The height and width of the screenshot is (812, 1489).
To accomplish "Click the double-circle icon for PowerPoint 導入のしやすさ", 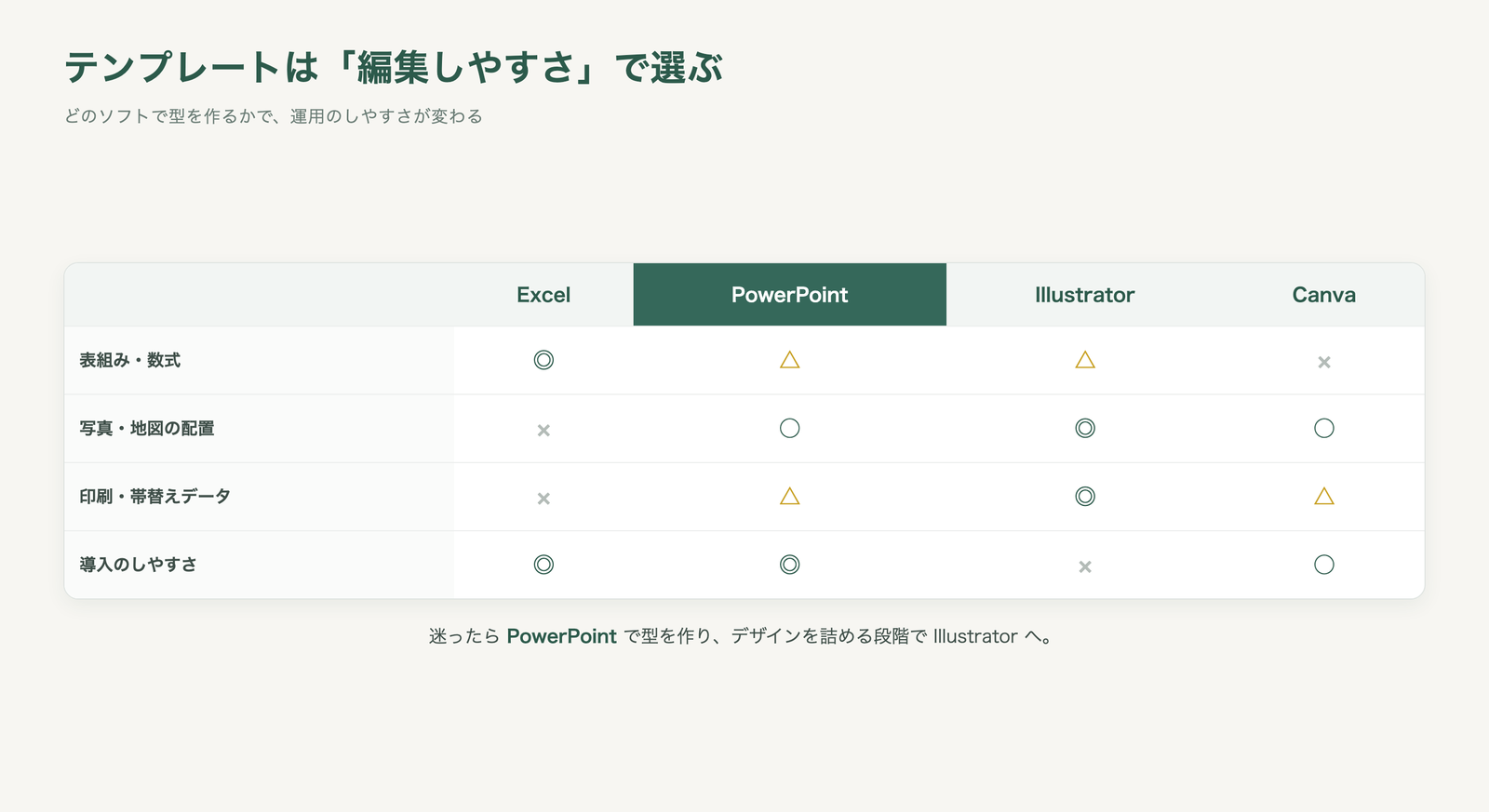I will click(x=790, y=565).
